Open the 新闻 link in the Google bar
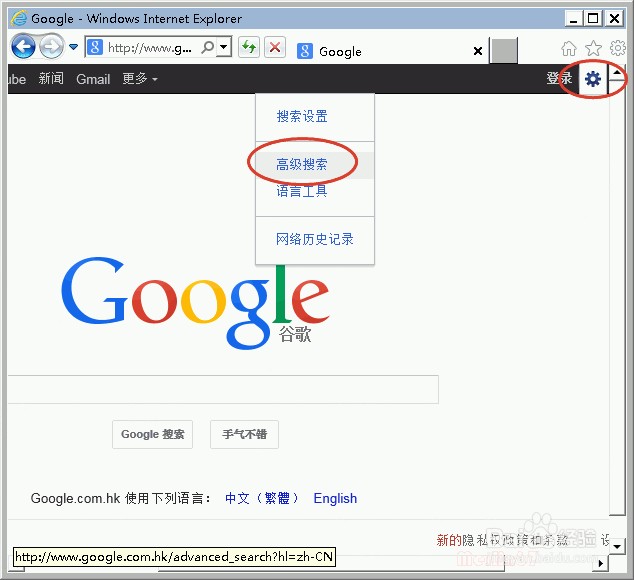The image size is (634, 580). (x=51, y=78)
